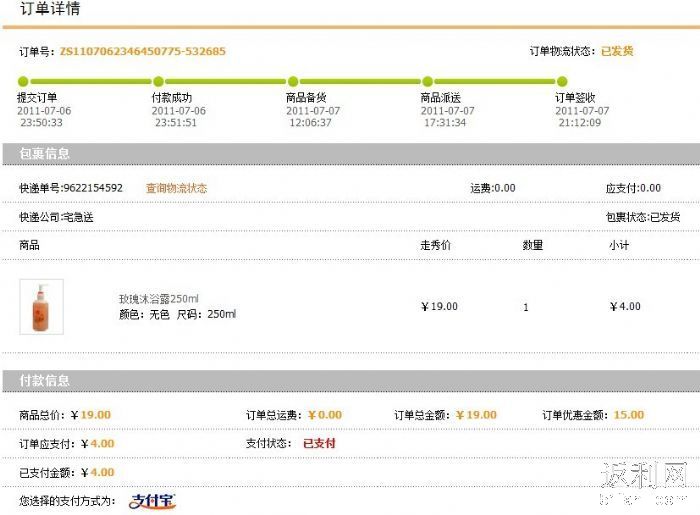Open the 查询物流状态 logistics tracking link
Image resolution: width=700 pixels, height=515 pixels.
tap(176, 188)
